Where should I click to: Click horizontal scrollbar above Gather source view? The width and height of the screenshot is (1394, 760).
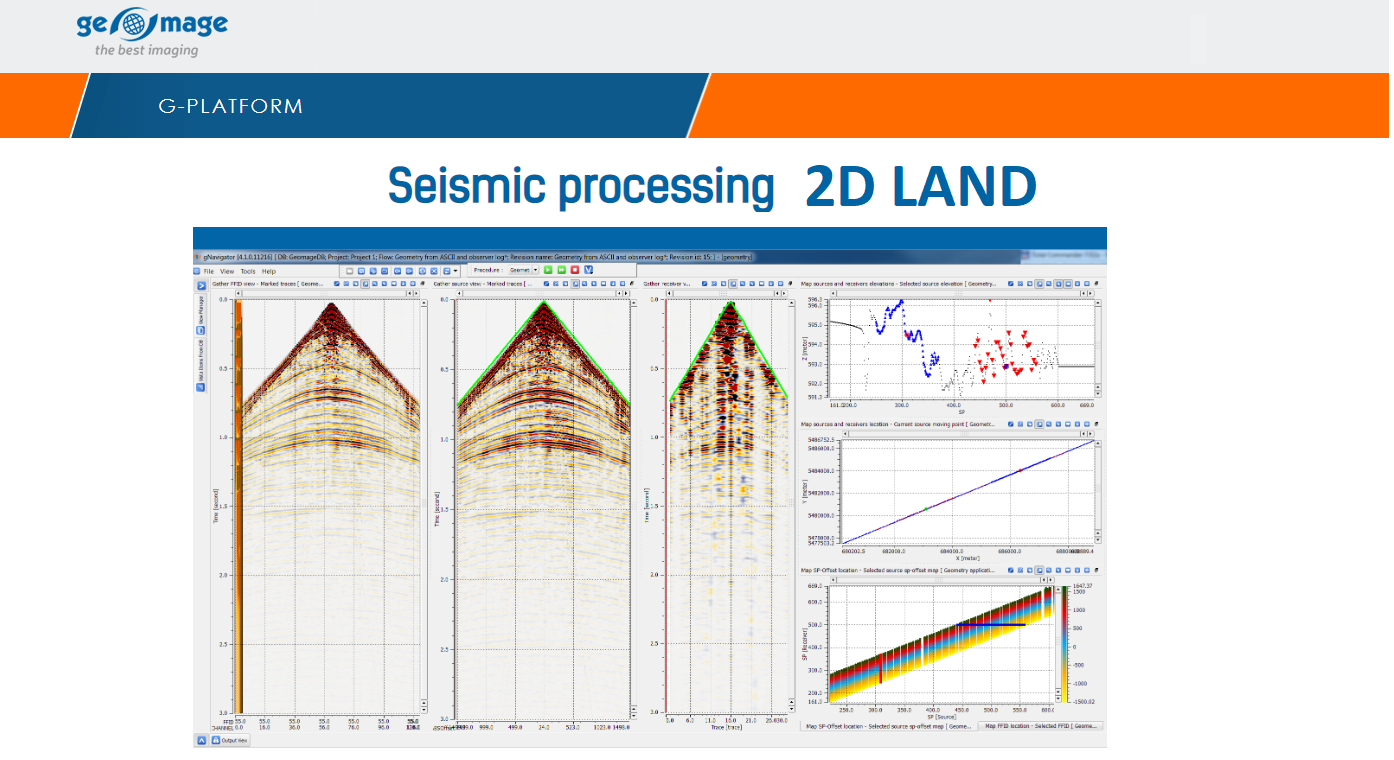(543, 294)
